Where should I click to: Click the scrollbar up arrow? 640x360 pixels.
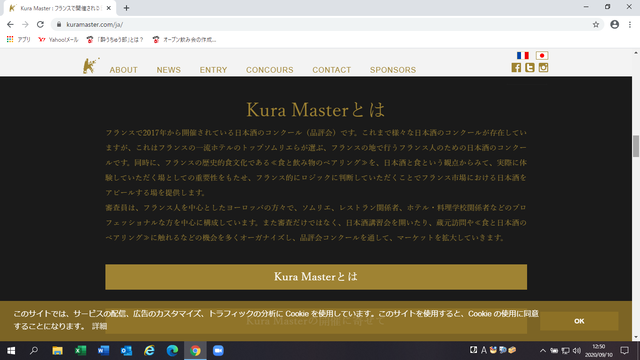pos(636,53)
